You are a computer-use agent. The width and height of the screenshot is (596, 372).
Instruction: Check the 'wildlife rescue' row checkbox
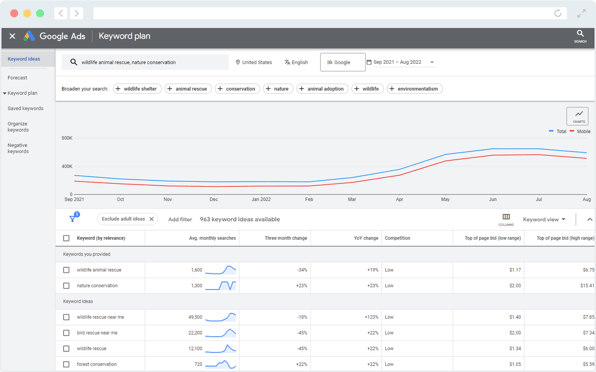click(66, 348)
